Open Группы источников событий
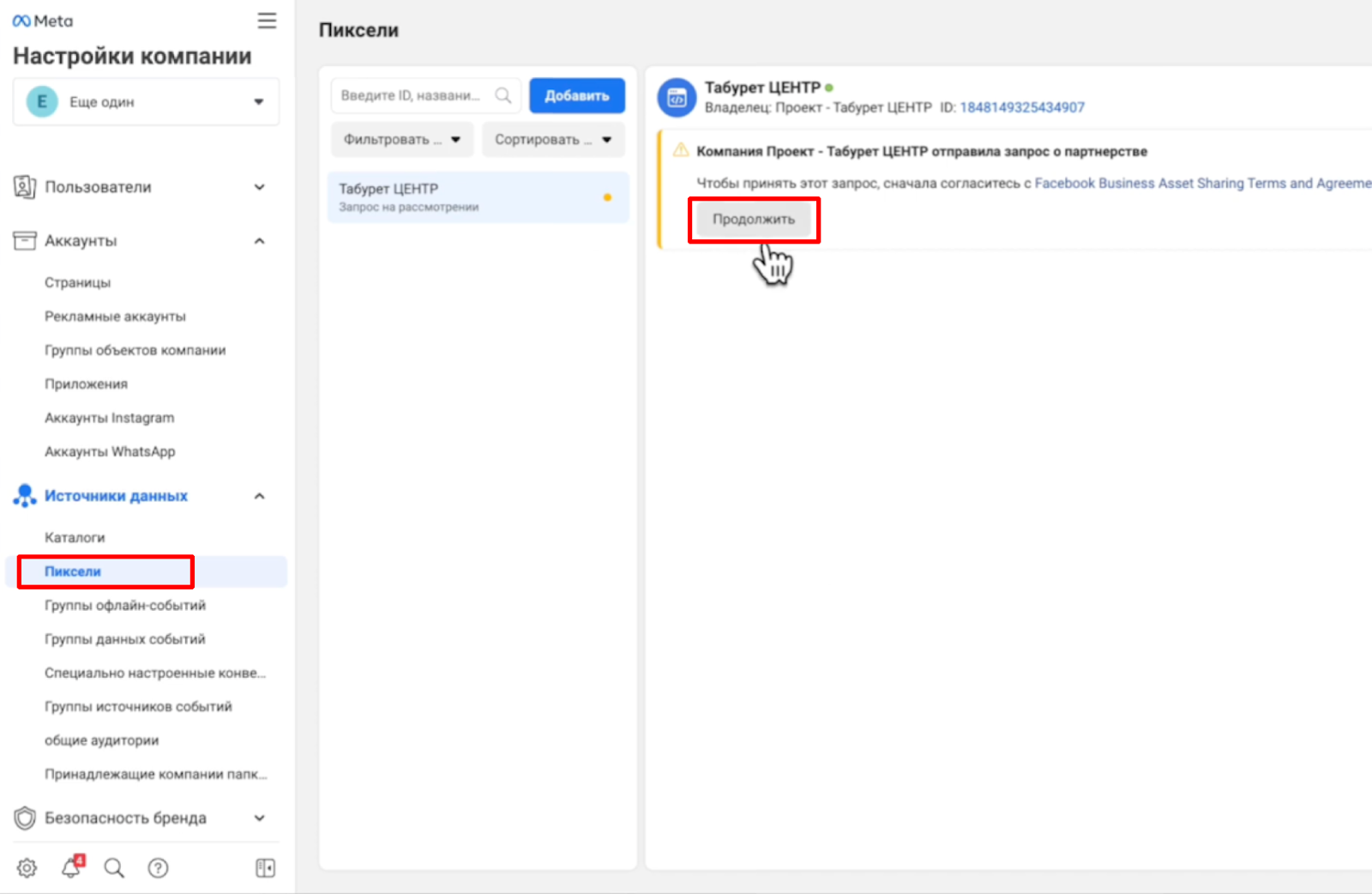This screenshot has height=894, width=1372. (138, 706)
